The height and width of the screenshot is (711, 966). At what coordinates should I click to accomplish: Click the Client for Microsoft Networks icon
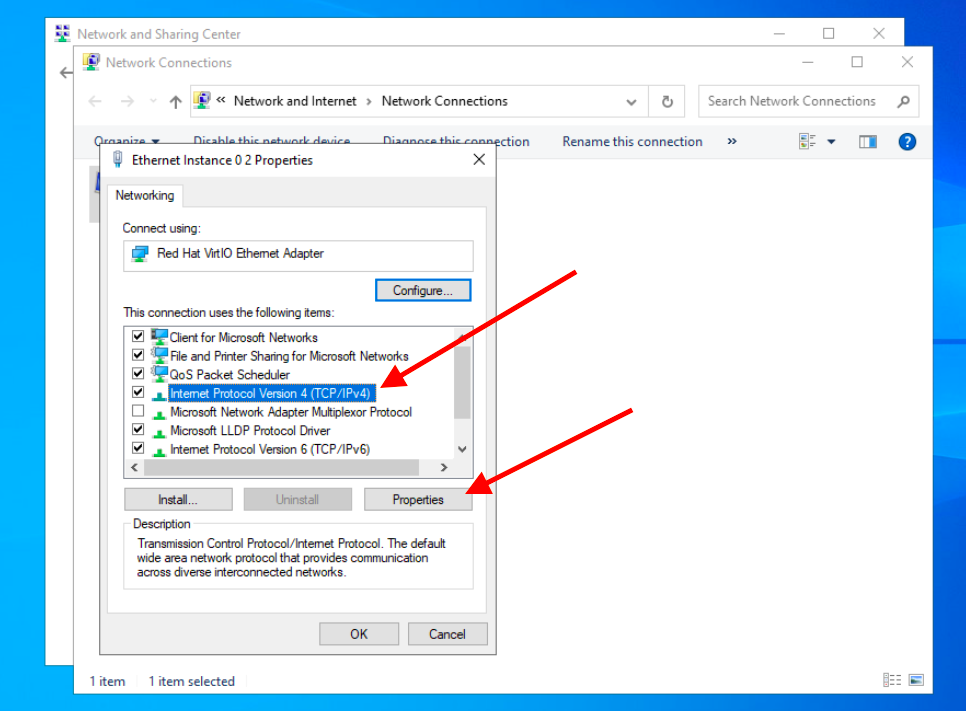click(160, 336)
